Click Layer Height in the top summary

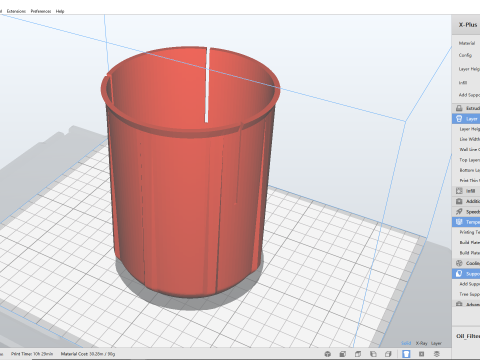469,69
